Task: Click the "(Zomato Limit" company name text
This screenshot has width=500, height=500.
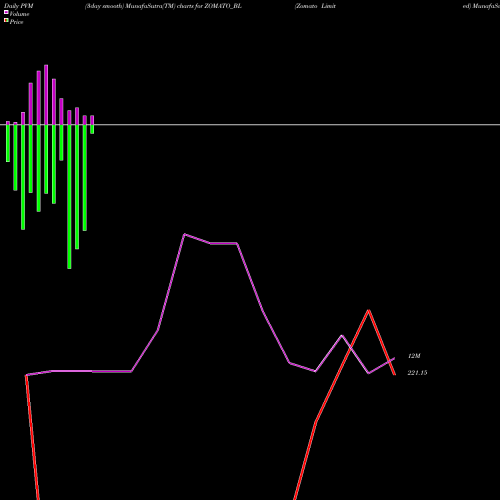Action: coord(315,6)
